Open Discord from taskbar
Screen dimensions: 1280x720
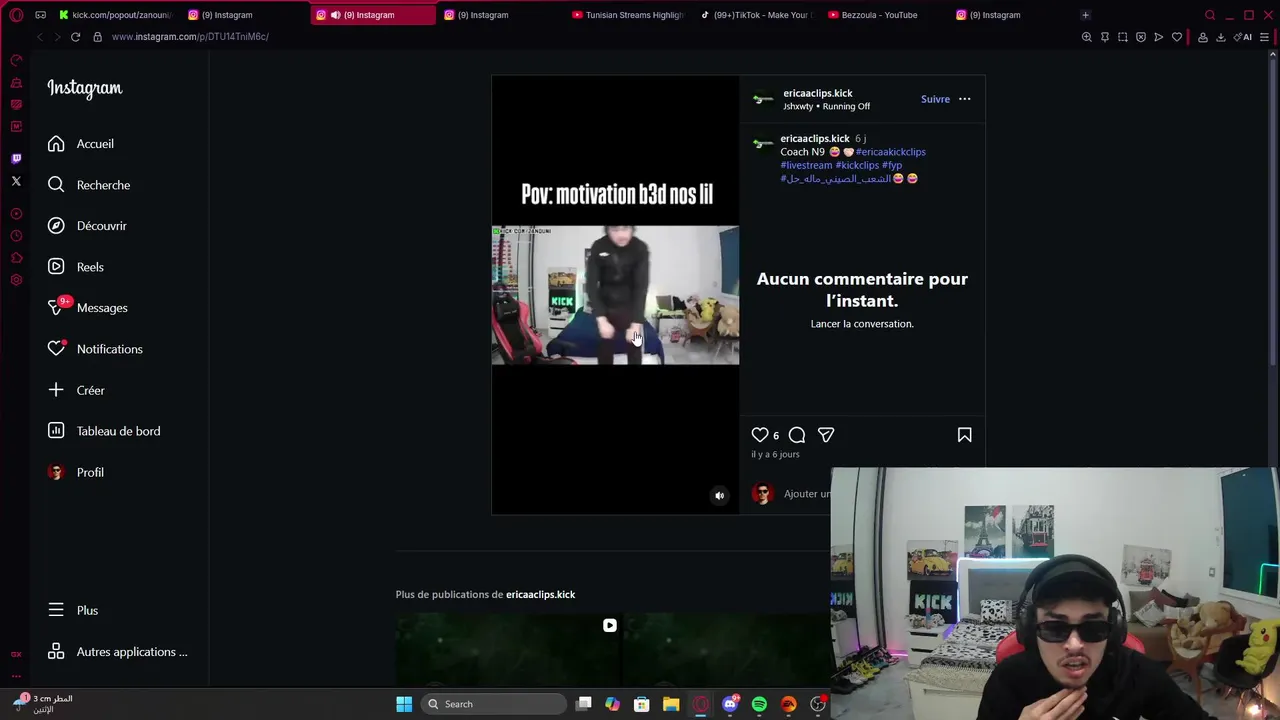pos(730,704)
